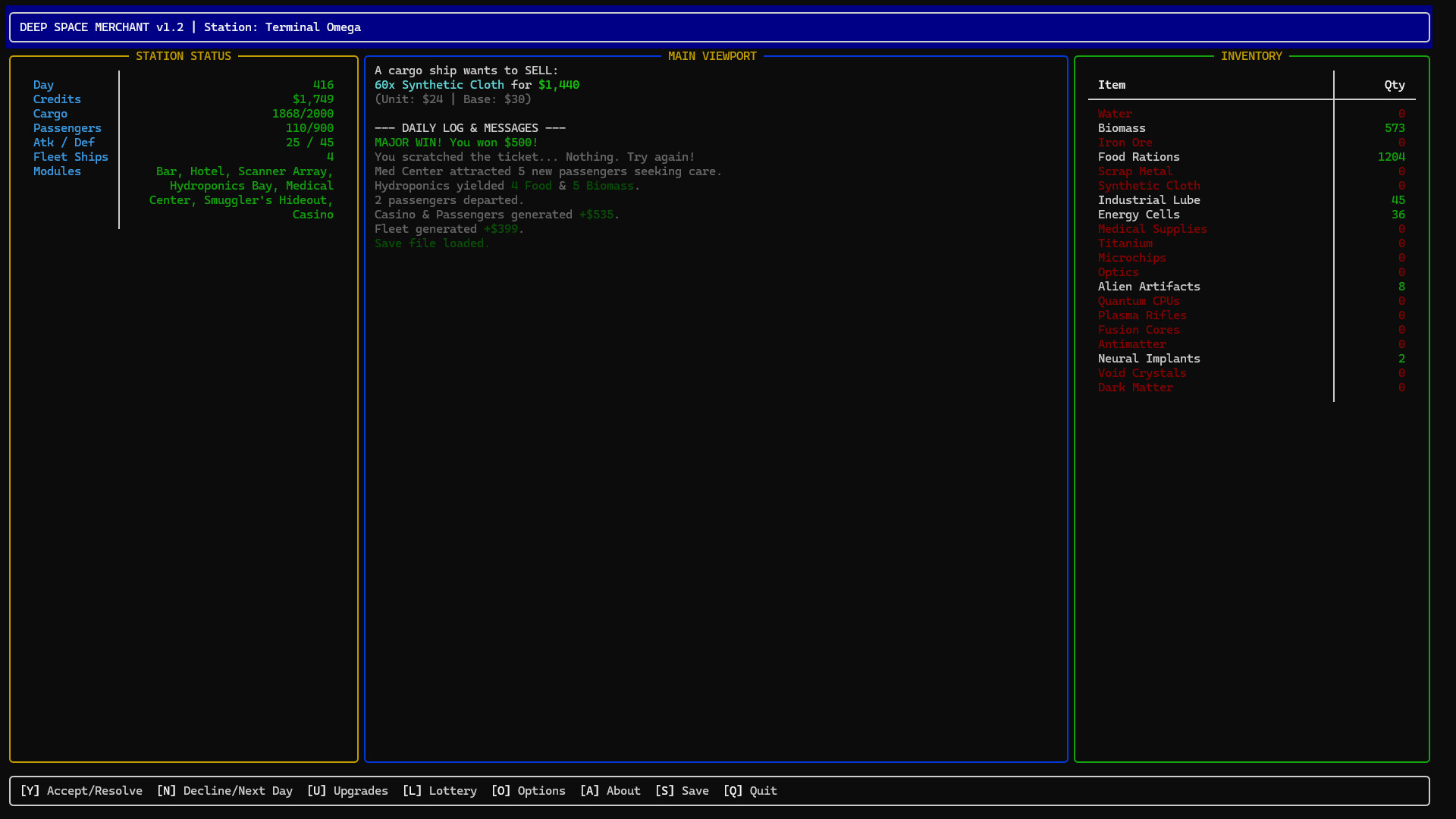
Task: Open the Upgrades screen via [U]
Action: point(348,790)
